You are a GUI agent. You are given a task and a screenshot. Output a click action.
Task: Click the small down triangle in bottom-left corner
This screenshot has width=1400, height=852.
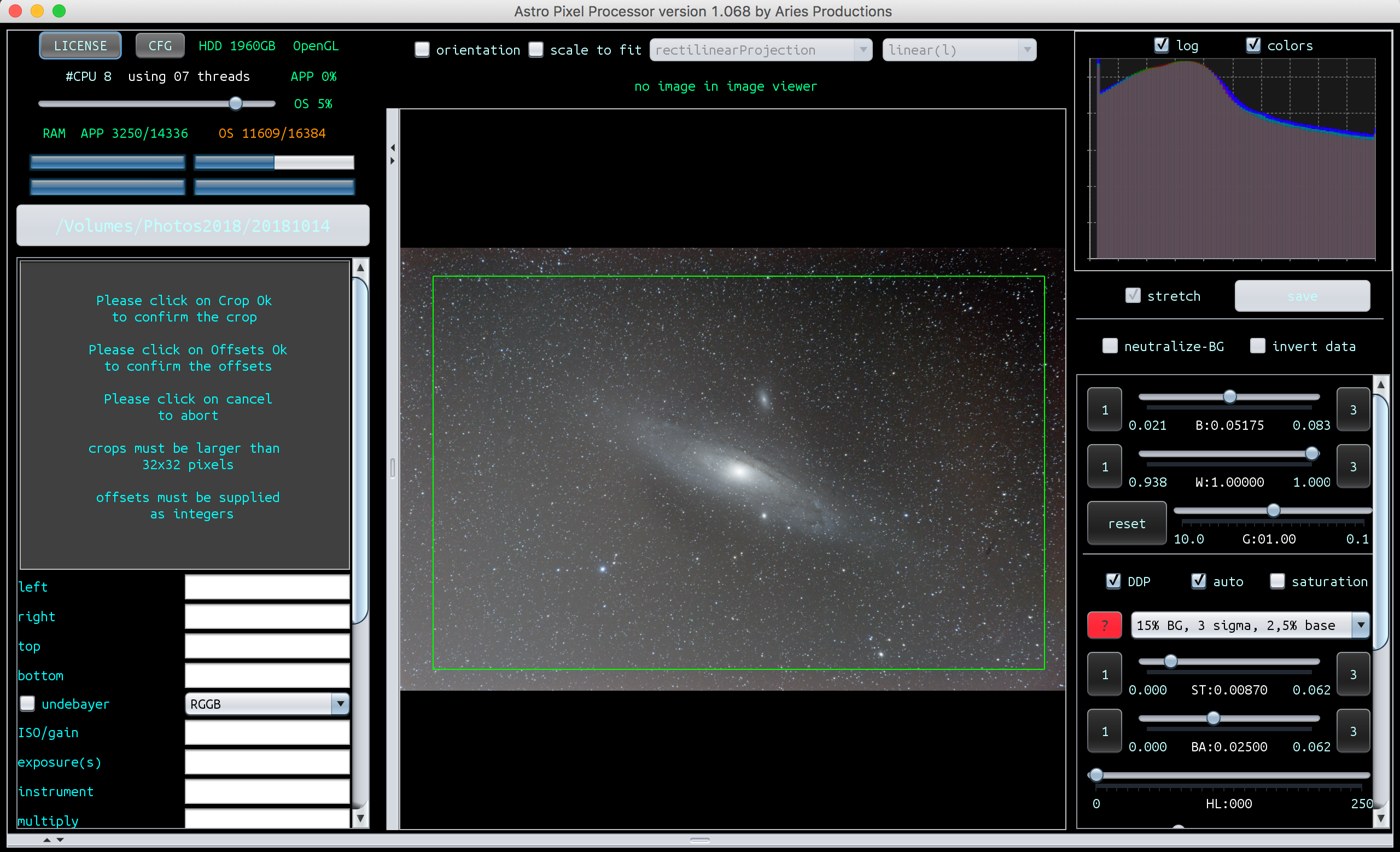click(60, 840)
